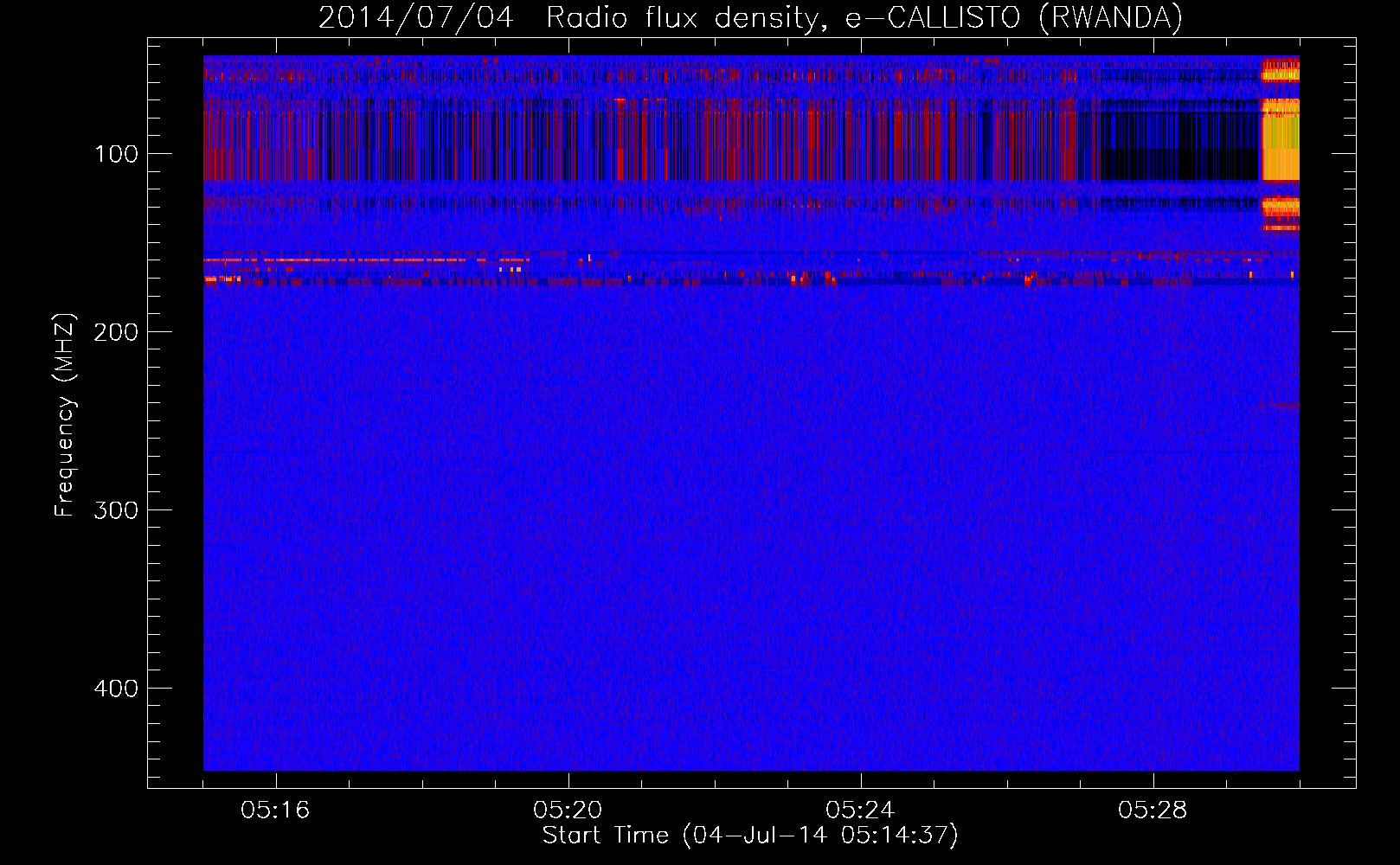
Task: Click the 05:16 time axis label
Action: pyautogui.click(x=275, y=811)
